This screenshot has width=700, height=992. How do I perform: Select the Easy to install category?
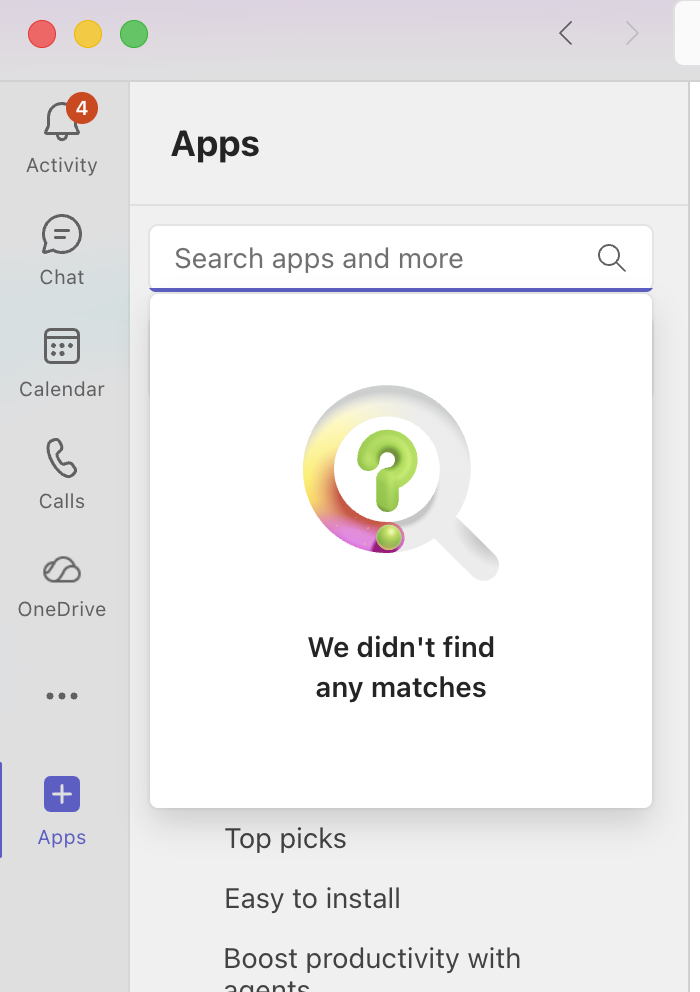(312, 898)
